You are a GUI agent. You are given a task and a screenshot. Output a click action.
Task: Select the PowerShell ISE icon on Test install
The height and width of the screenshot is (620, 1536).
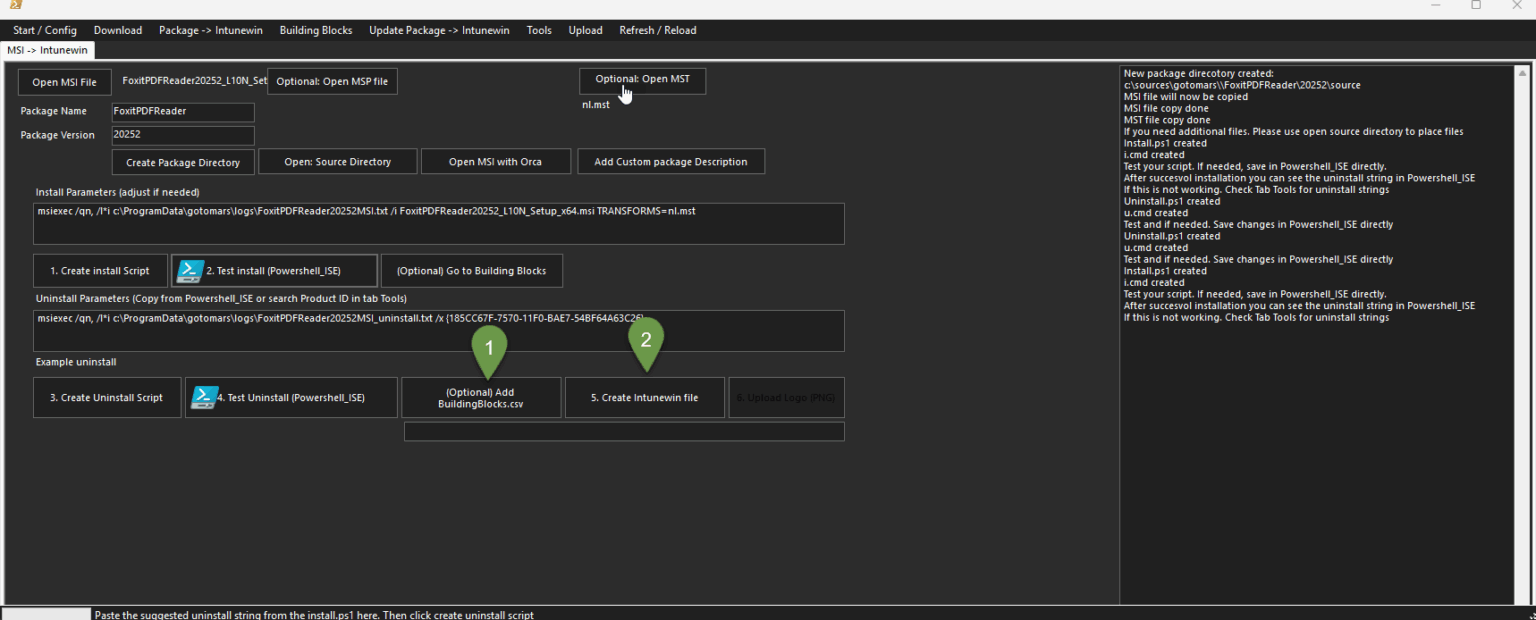(x=191, y=270)
